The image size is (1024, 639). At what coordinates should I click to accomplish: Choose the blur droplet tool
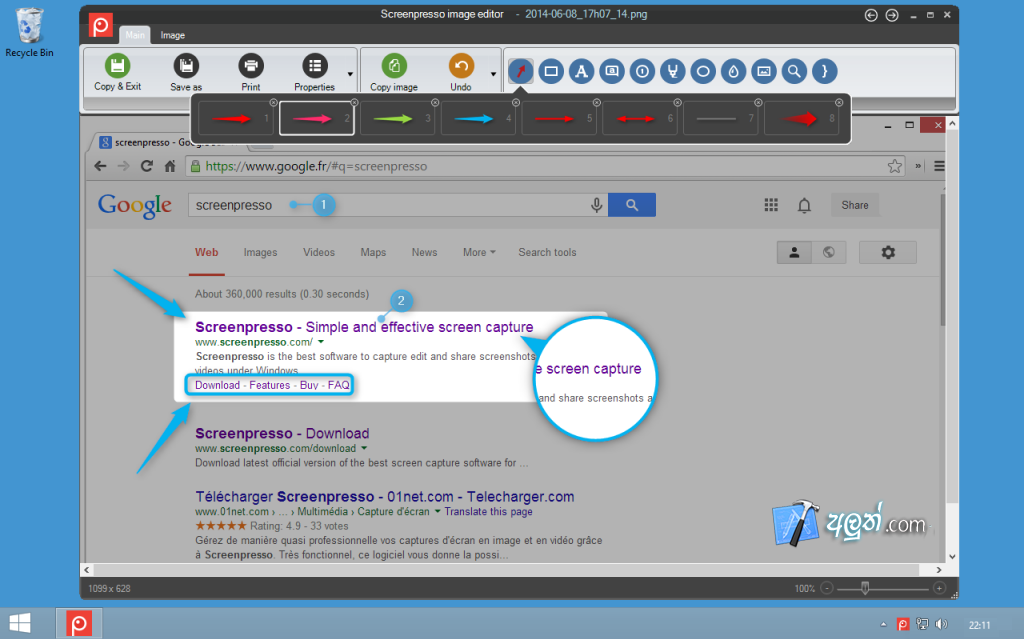tap(733, 71)
